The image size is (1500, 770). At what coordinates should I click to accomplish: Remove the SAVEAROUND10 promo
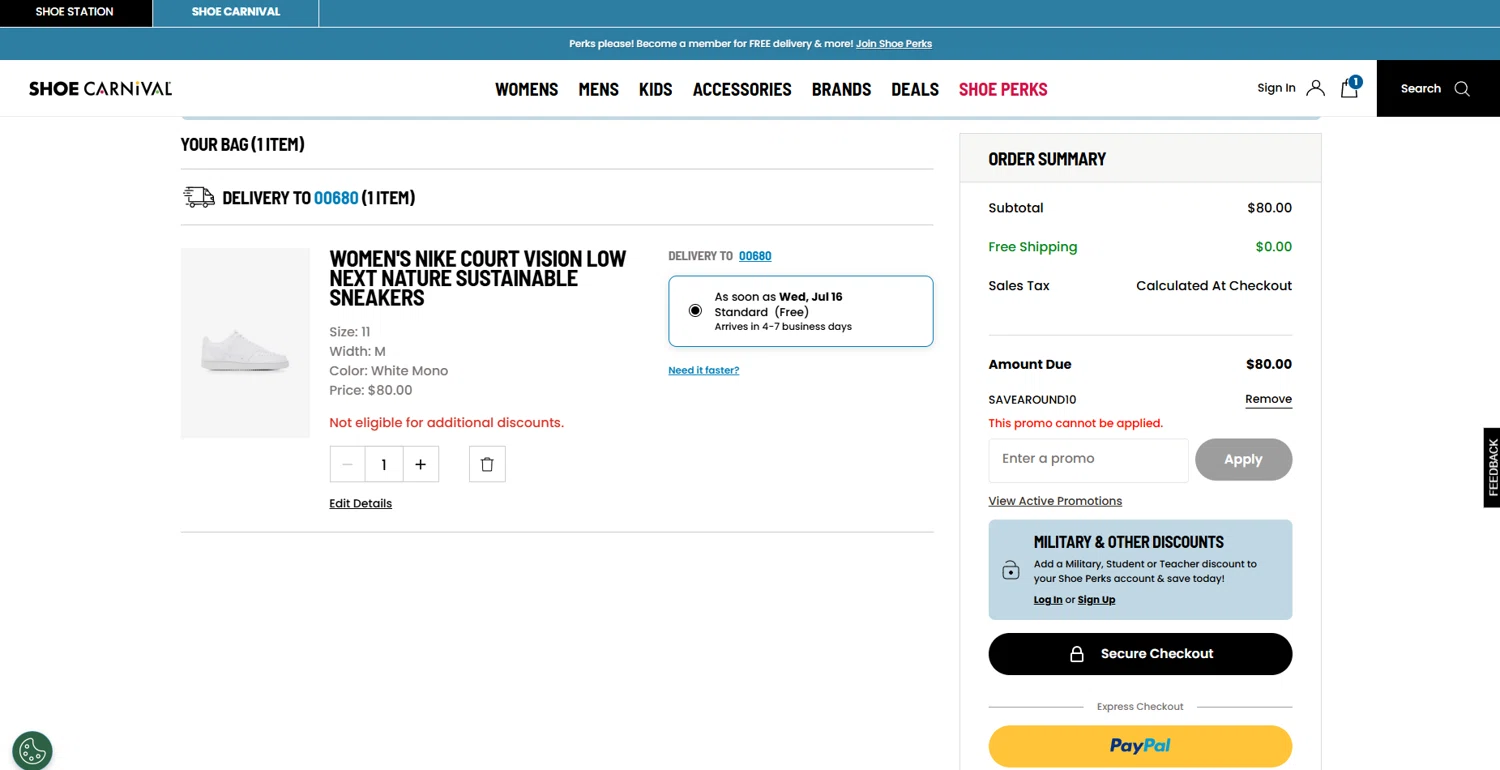tap(1268, 399)
